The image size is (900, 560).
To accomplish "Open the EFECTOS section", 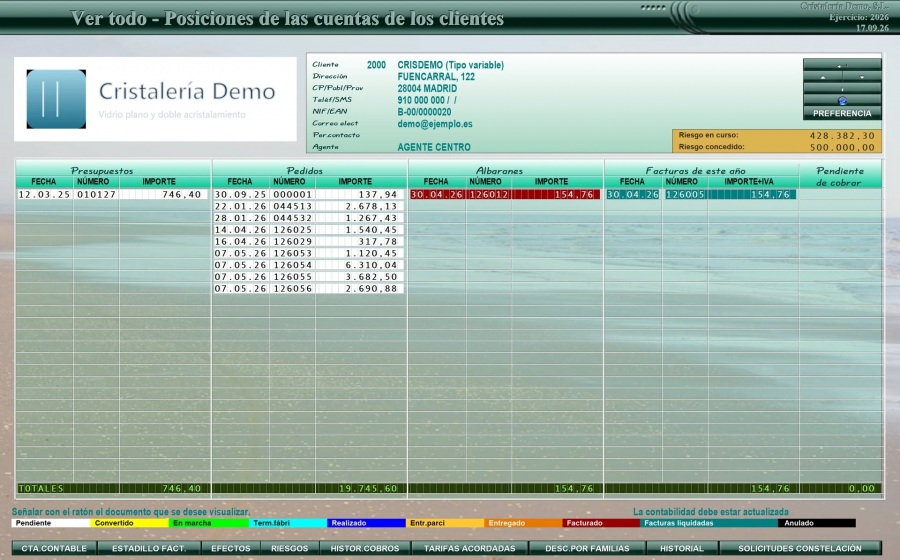I will 231,548.
